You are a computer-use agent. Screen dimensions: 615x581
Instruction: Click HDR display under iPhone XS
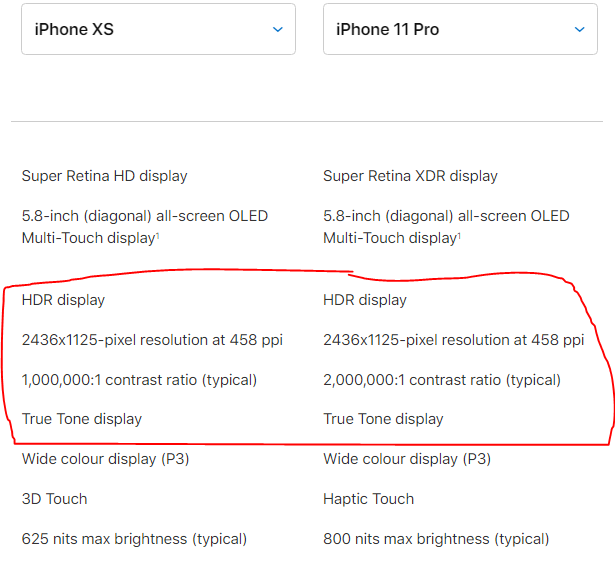click(64, 300)
